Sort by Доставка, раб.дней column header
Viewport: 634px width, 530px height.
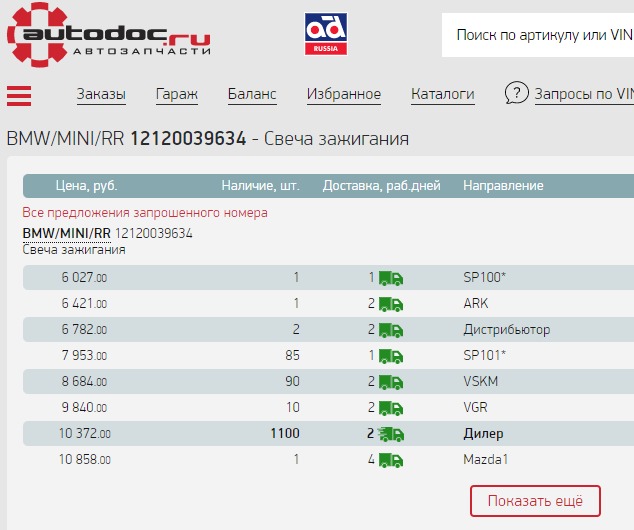(x=381, y=186)
